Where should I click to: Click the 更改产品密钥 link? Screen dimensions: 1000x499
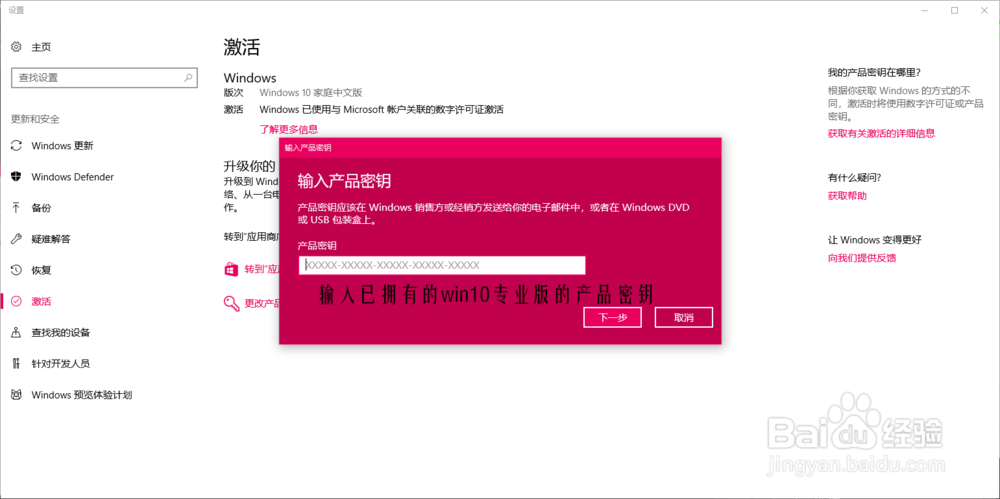click(262, 302)
